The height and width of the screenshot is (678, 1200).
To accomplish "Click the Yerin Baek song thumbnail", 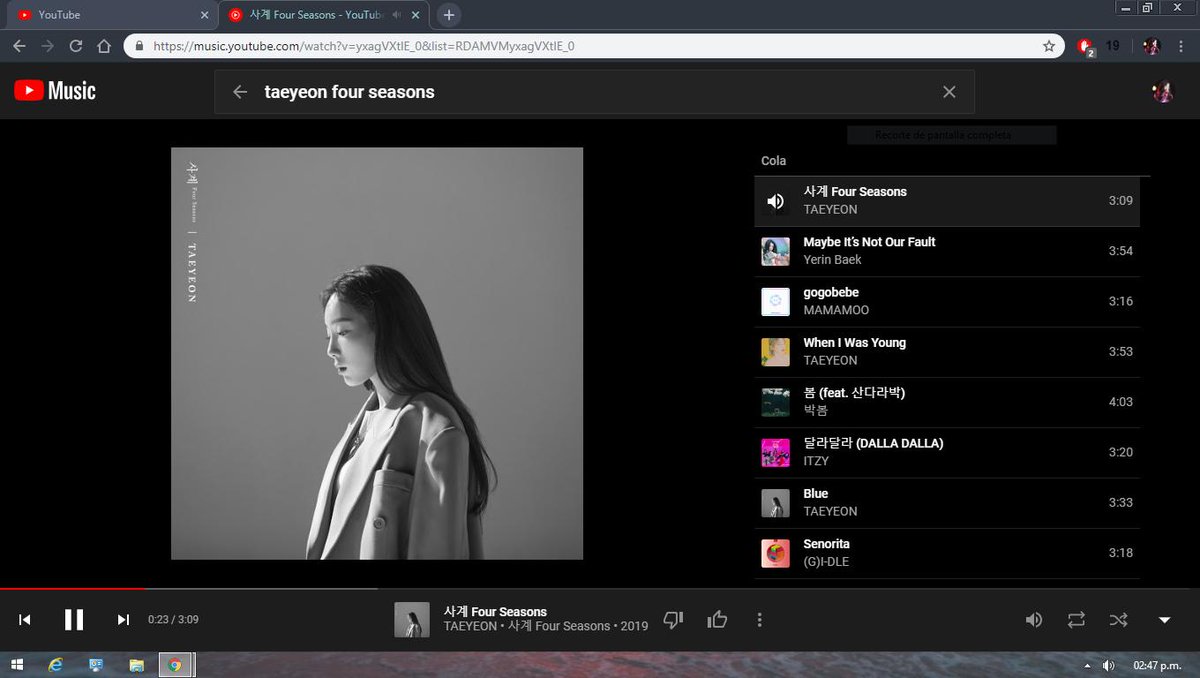I will [775, 251].
